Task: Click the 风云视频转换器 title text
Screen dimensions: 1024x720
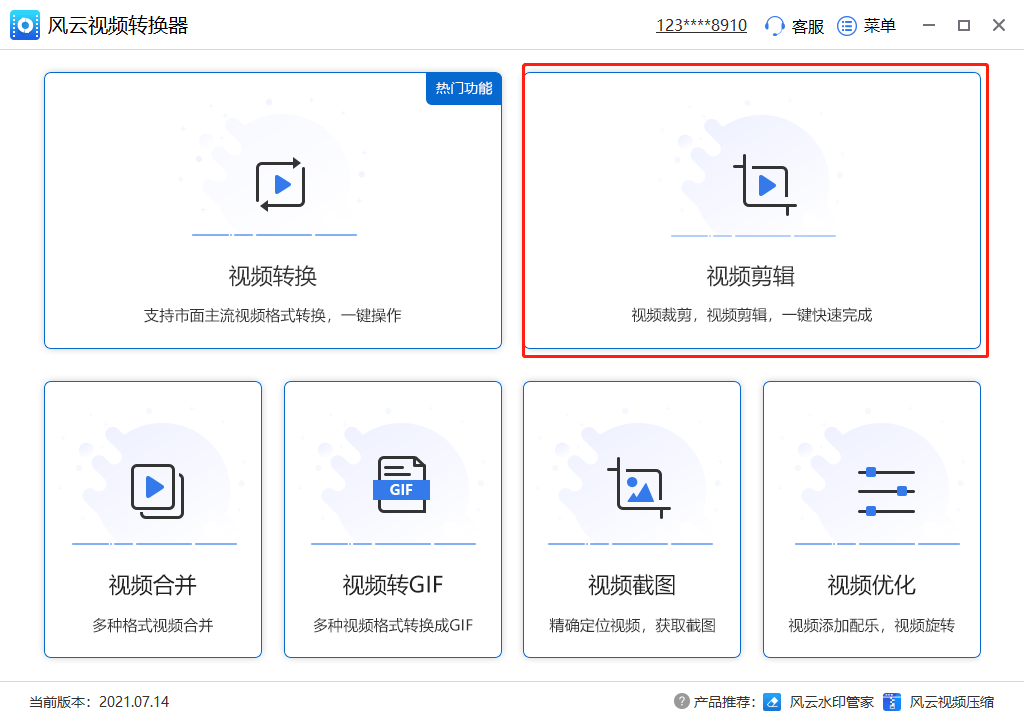Action: point(118,25)
